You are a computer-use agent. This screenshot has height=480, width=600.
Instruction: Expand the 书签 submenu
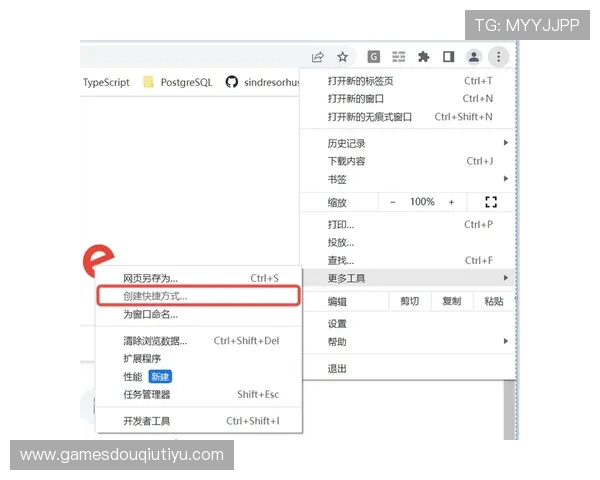point(409,179)
